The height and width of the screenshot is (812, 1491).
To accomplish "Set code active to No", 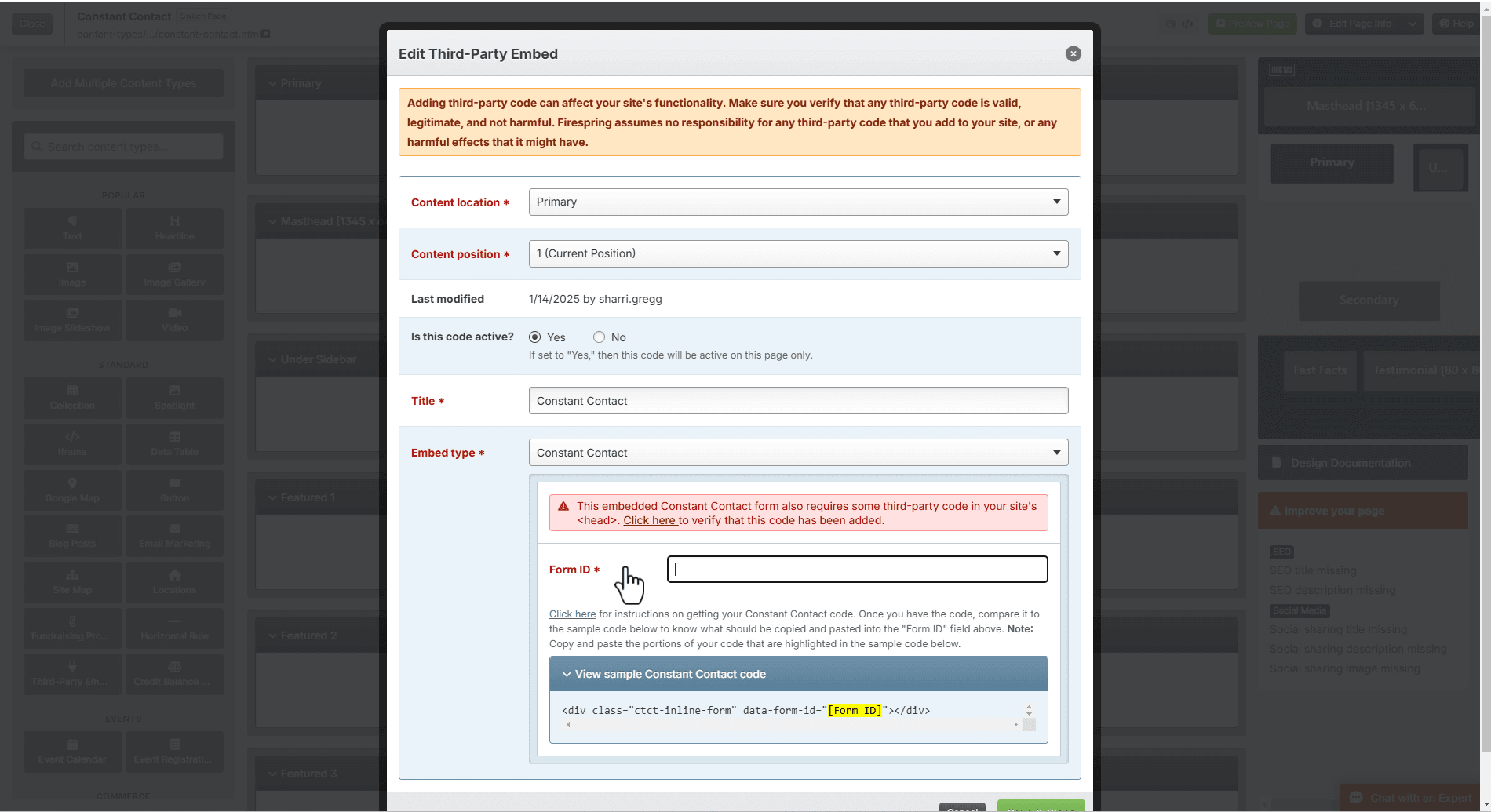I will [x=599, y=337].
